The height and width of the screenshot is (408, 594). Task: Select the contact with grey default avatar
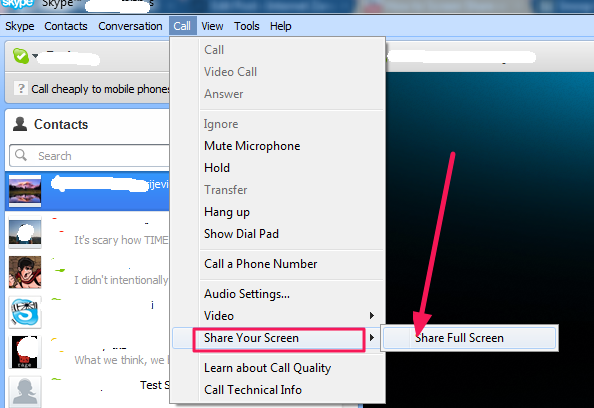point(87,391)
